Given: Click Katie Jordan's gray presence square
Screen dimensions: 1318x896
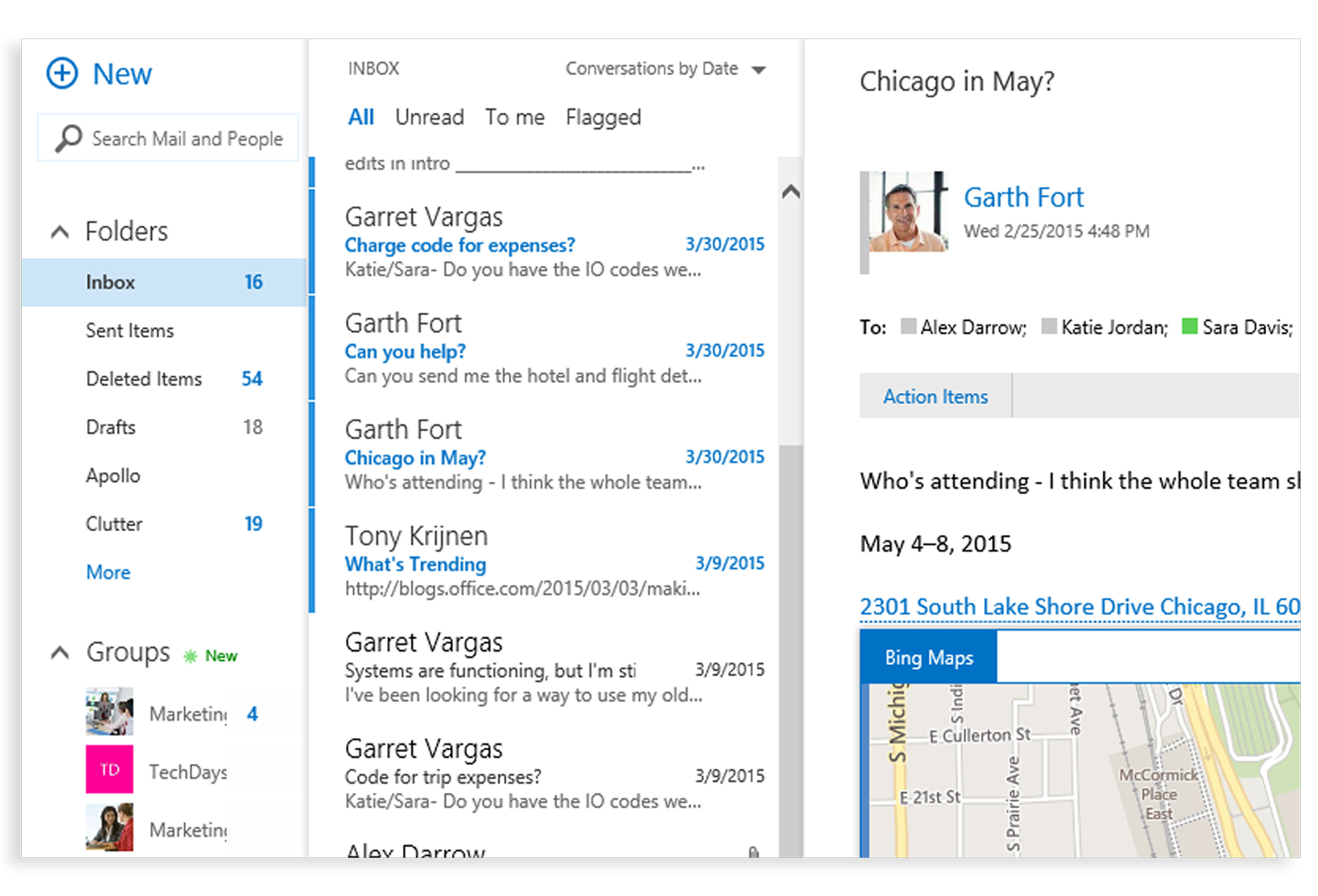Looking at the screenshot, I should 1049,327.
